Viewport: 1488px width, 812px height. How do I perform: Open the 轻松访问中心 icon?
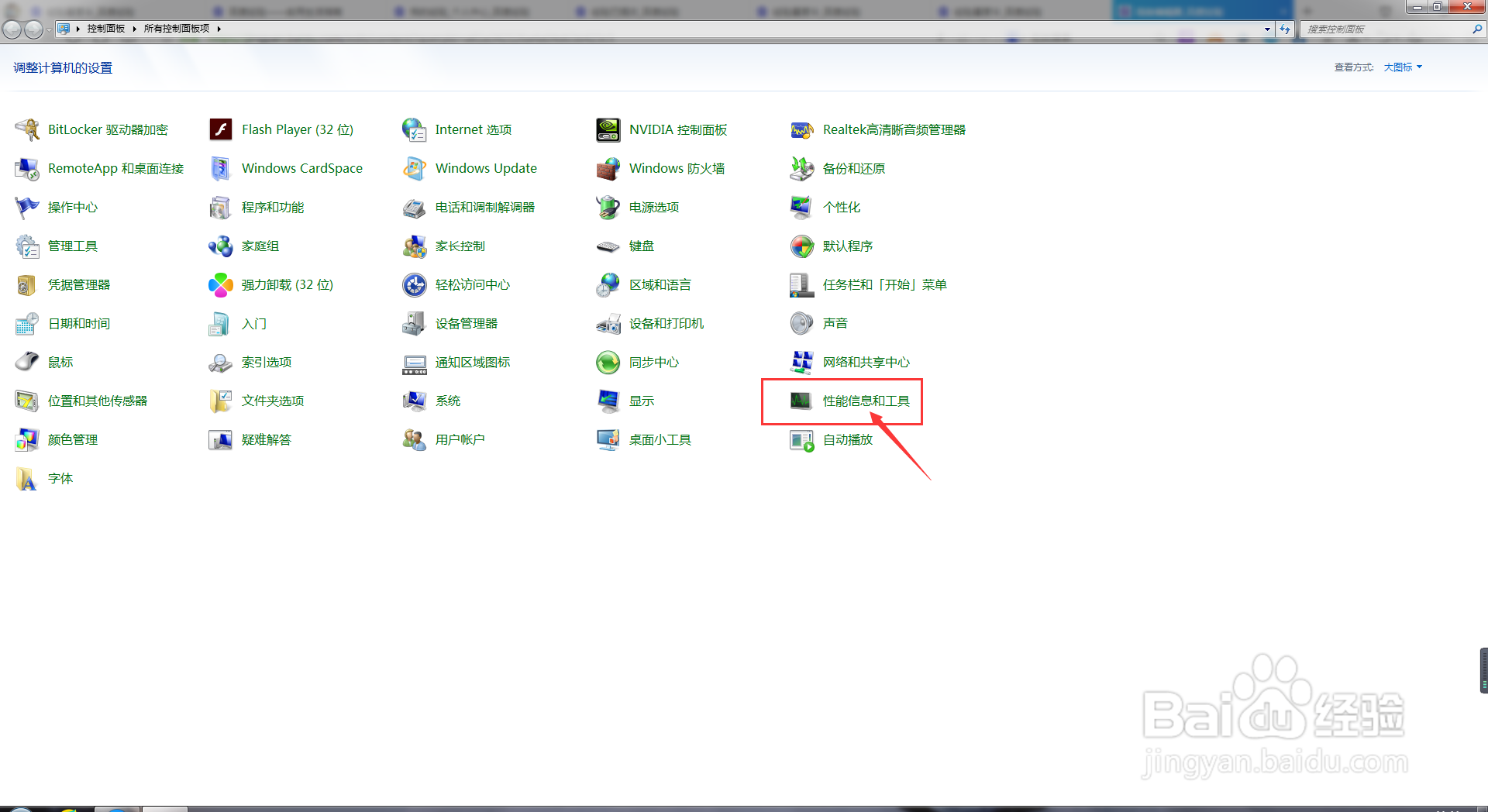click(x=415, y=284)
